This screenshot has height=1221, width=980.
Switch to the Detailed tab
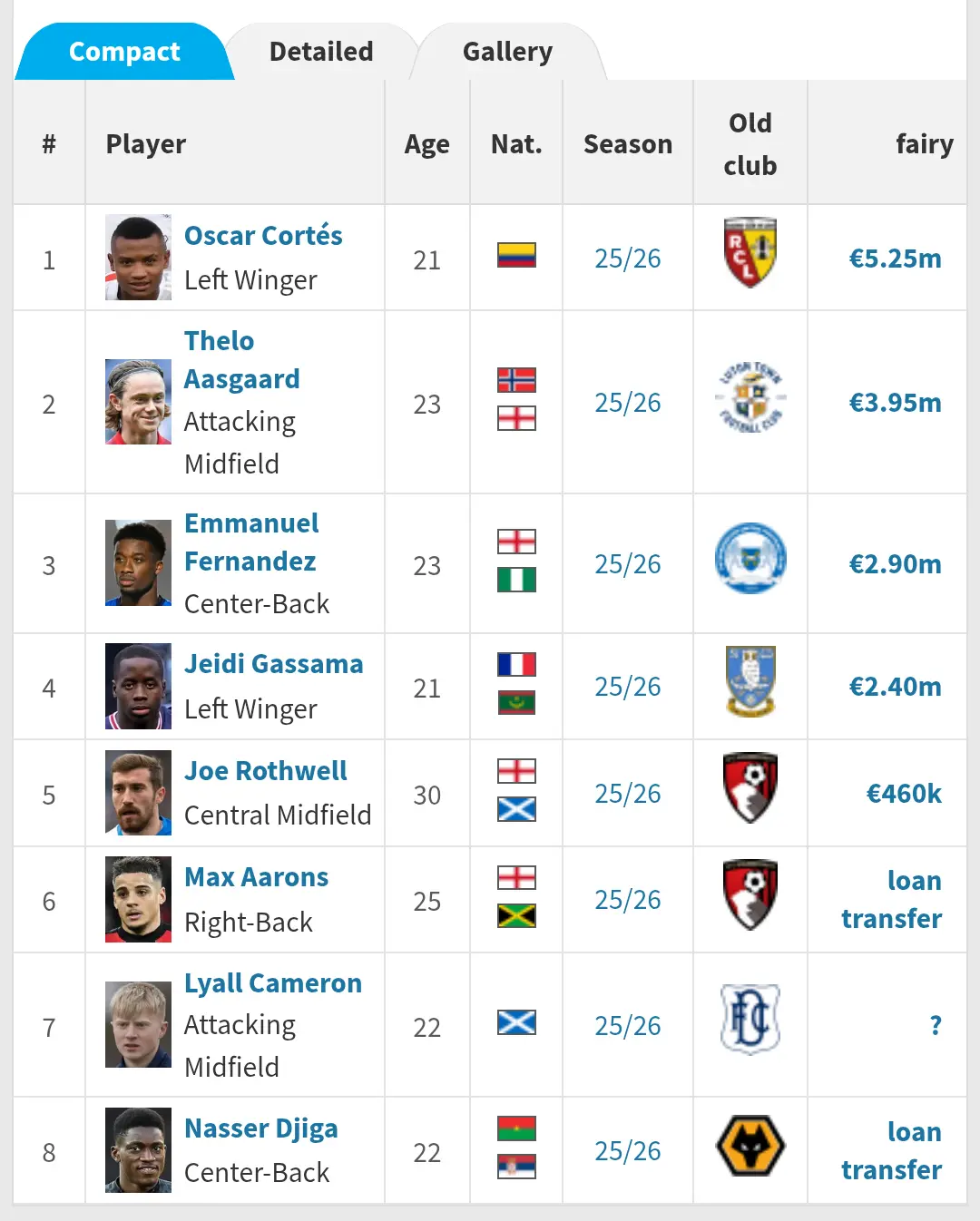[321, 52]
